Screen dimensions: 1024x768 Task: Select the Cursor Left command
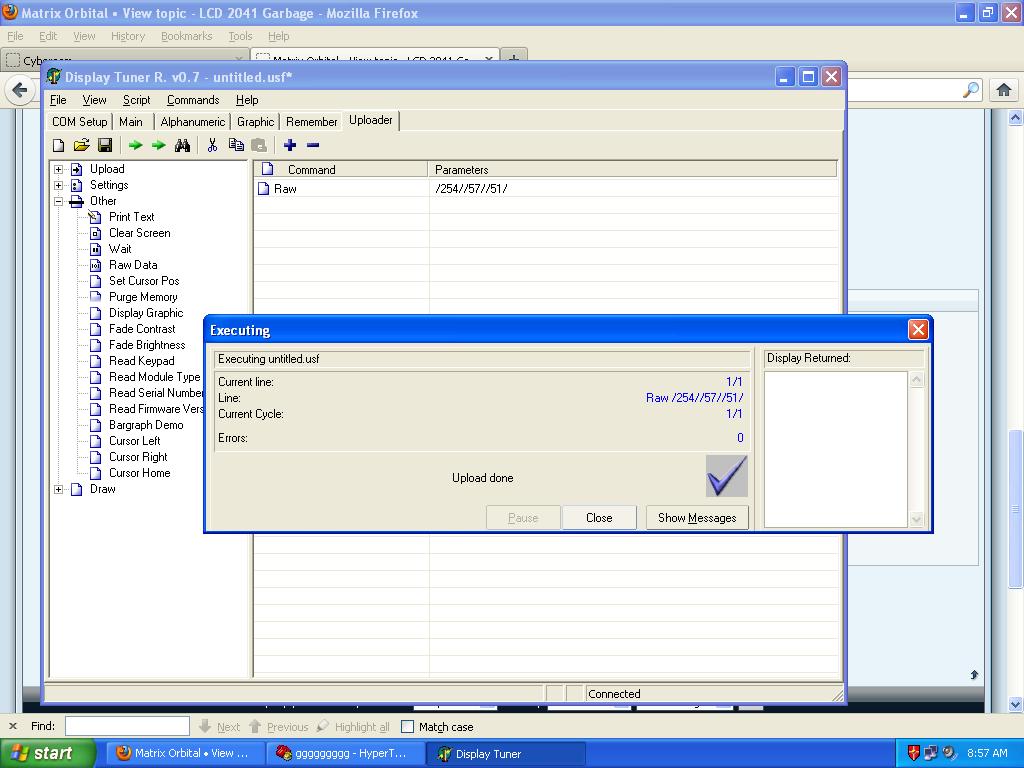(x=135, y=441)
